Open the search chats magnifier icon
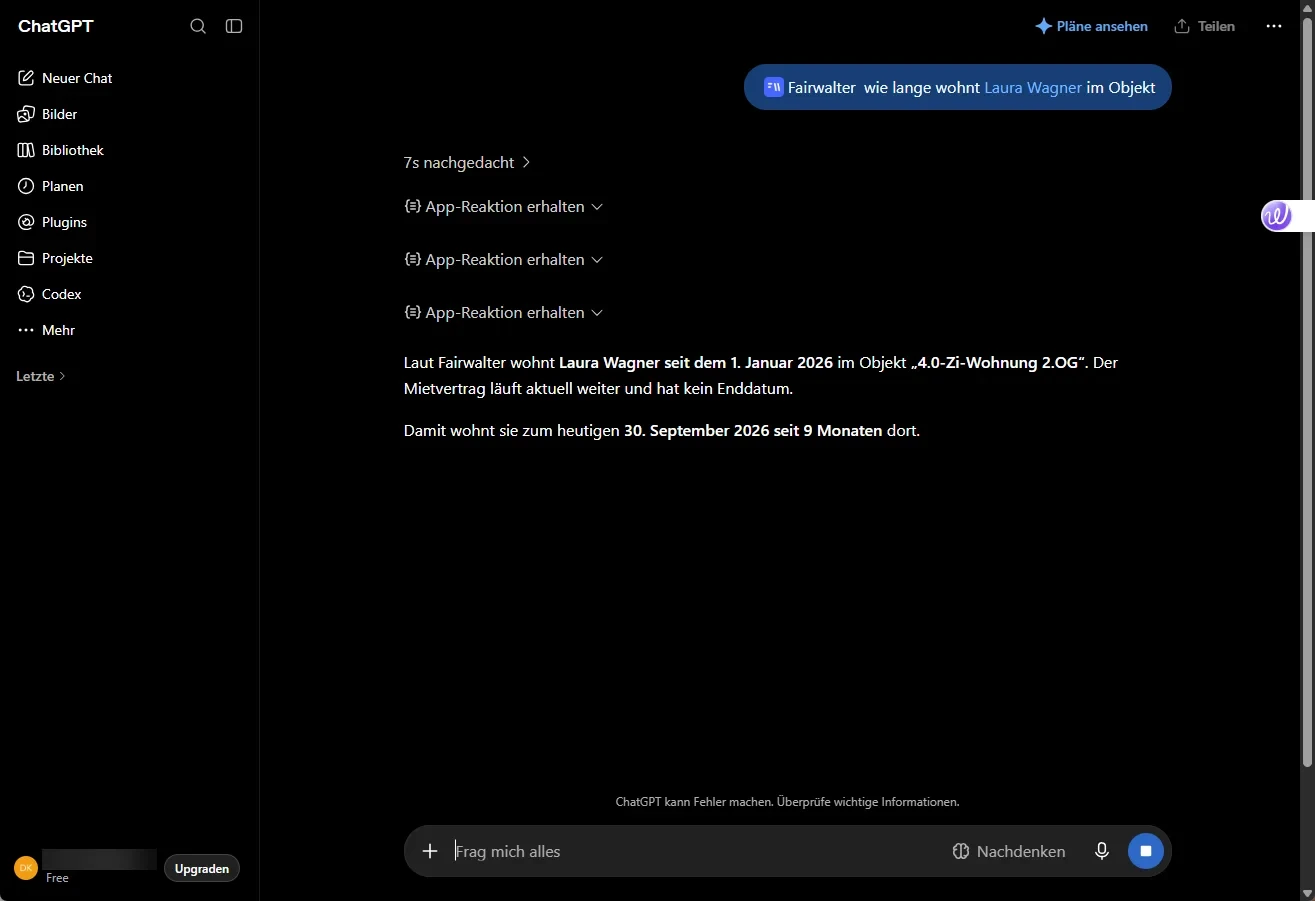Image resolution: width=1315 pixels, height=901 pixels. click(x=198, y=26)
